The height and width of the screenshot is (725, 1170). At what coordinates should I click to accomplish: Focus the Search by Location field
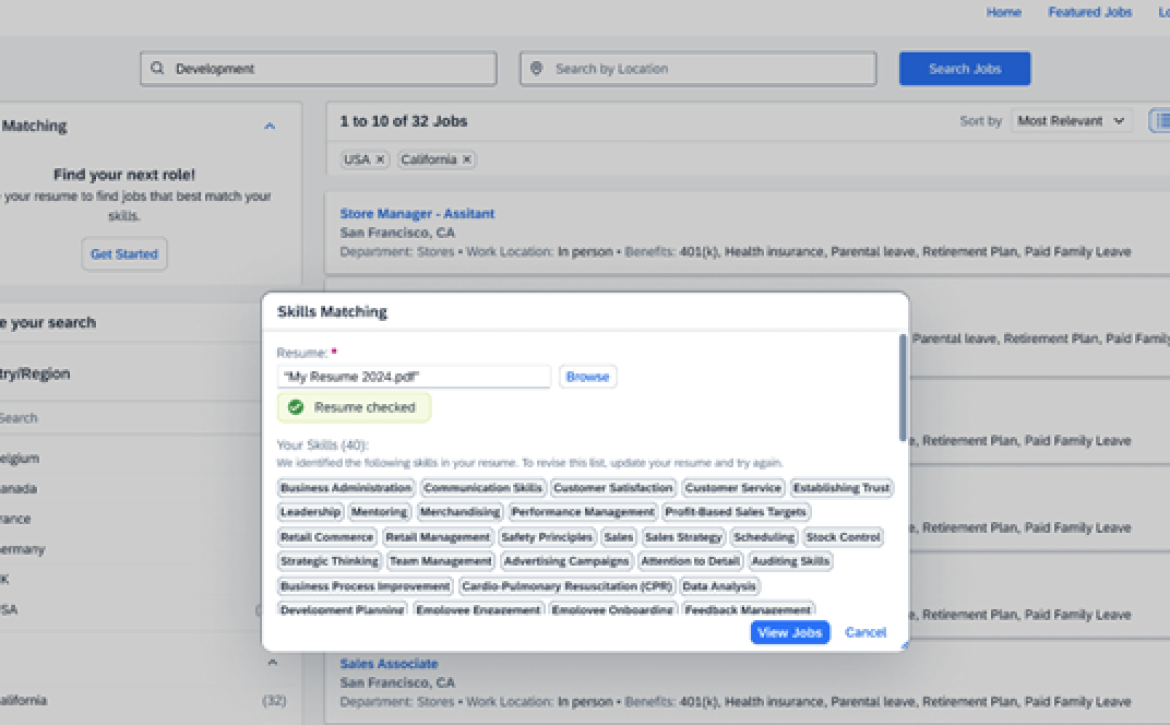tap(698, 69)
